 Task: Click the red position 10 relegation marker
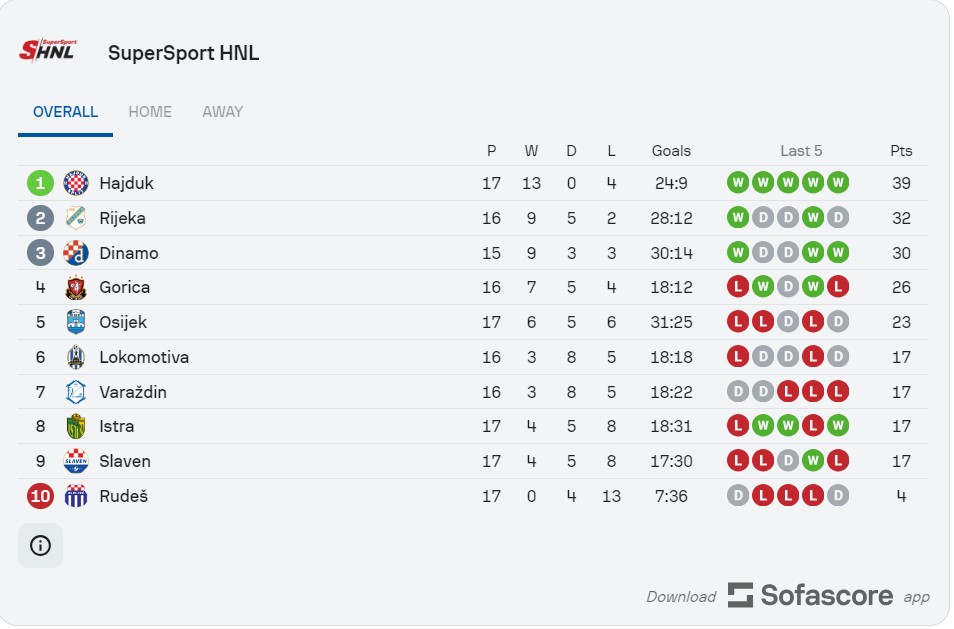(40, 496)
